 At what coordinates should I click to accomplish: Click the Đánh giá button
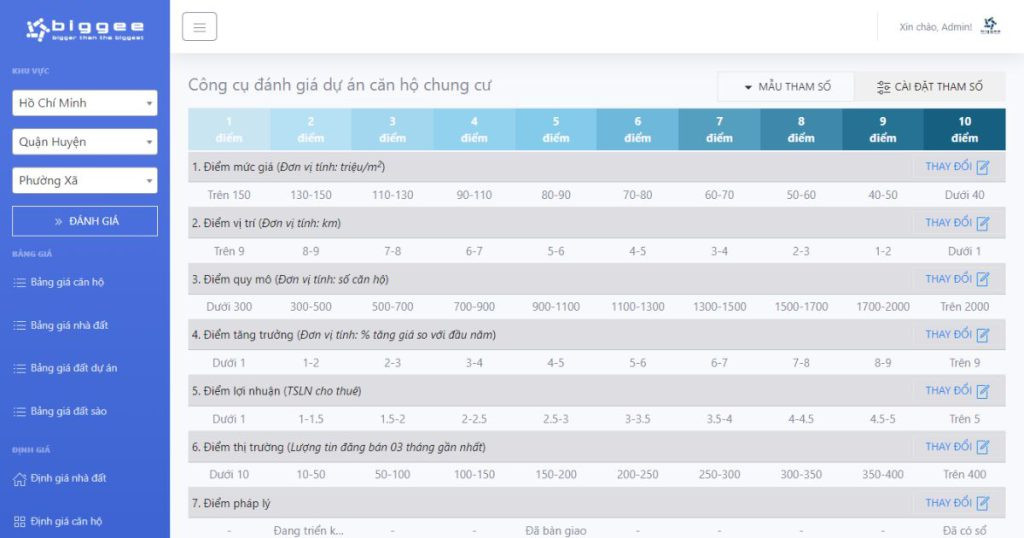85,221
